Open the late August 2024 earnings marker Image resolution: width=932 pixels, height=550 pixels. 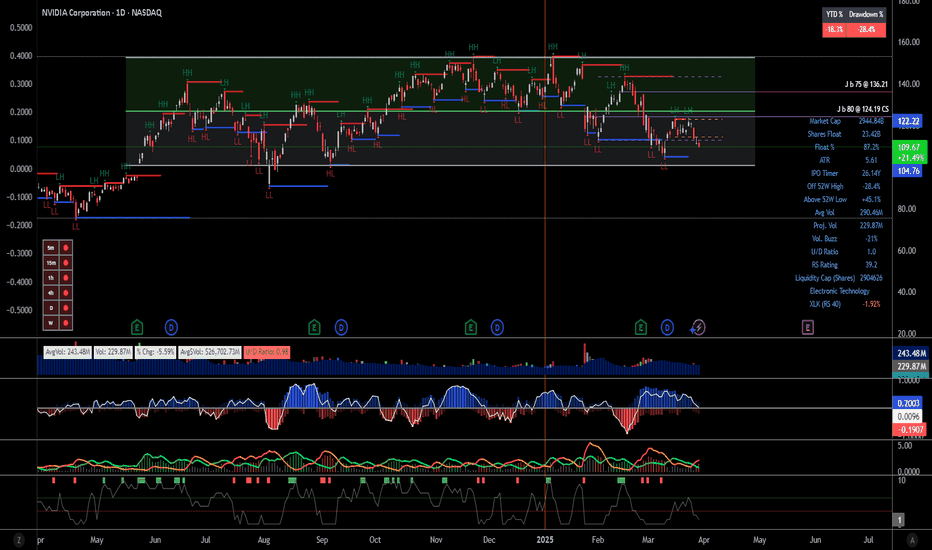pos(314,327)
